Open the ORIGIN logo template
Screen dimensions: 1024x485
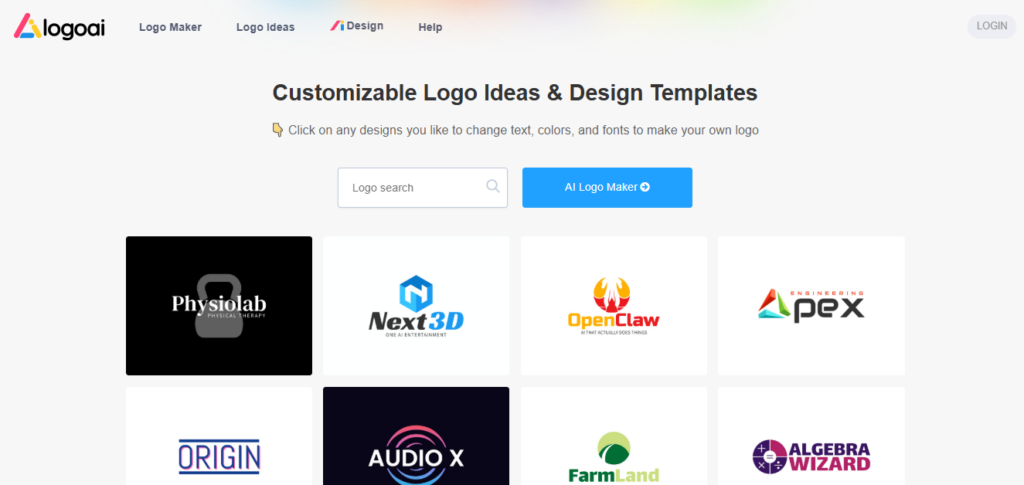click(x=219, y=436)
